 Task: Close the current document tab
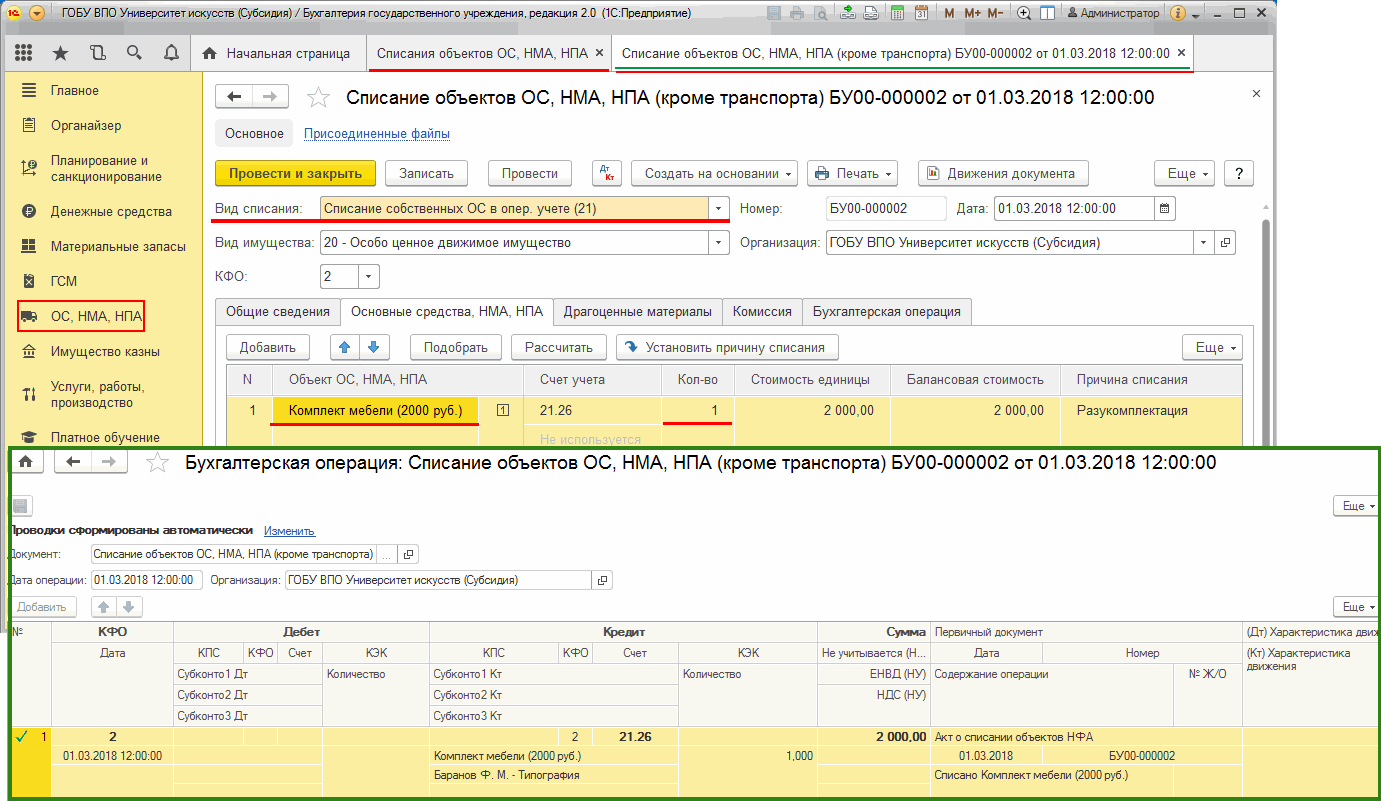click(x=1182, y=53)
